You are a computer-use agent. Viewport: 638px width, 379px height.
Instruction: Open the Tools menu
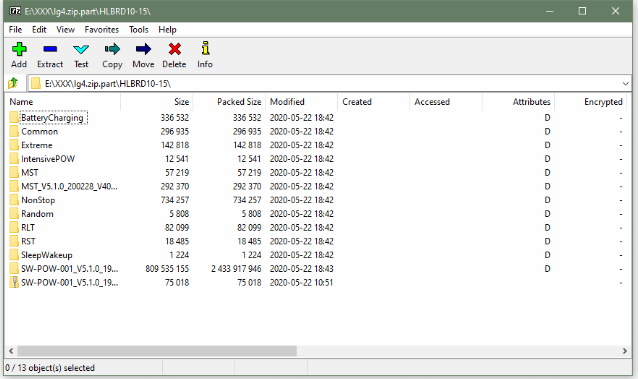tap(139, 30)
